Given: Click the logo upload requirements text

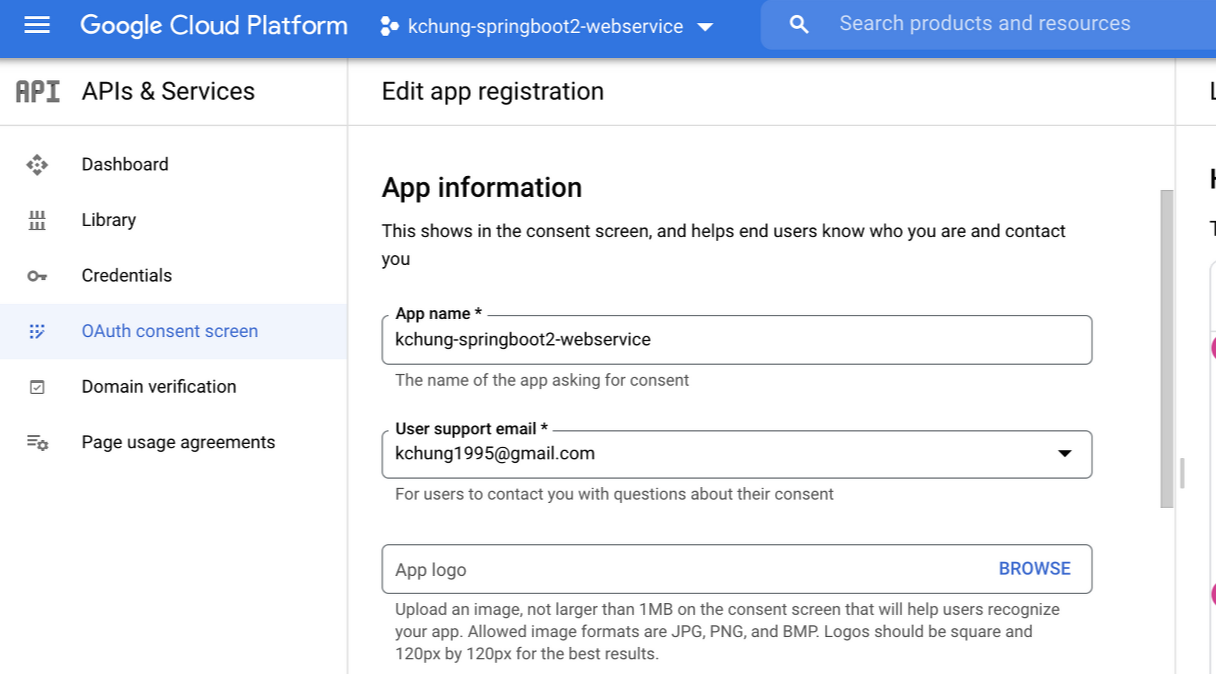Looking at the screenshot, I should 727,632.
